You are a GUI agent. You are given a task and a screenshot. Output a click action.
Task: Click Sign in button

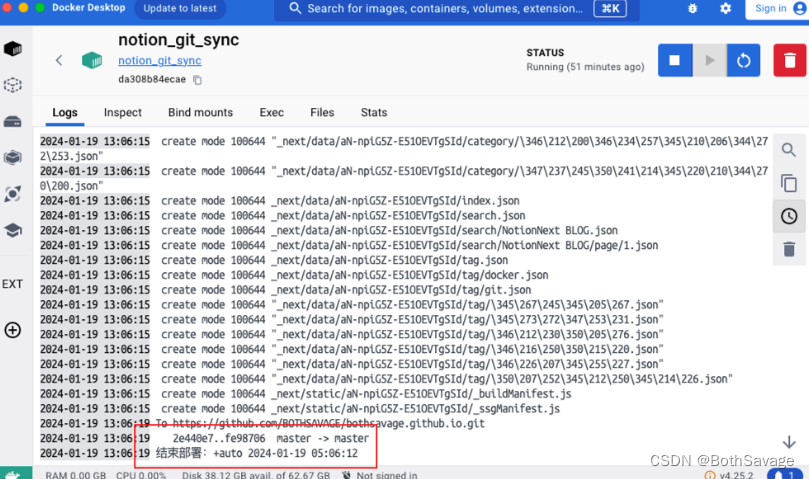[776, 9]
